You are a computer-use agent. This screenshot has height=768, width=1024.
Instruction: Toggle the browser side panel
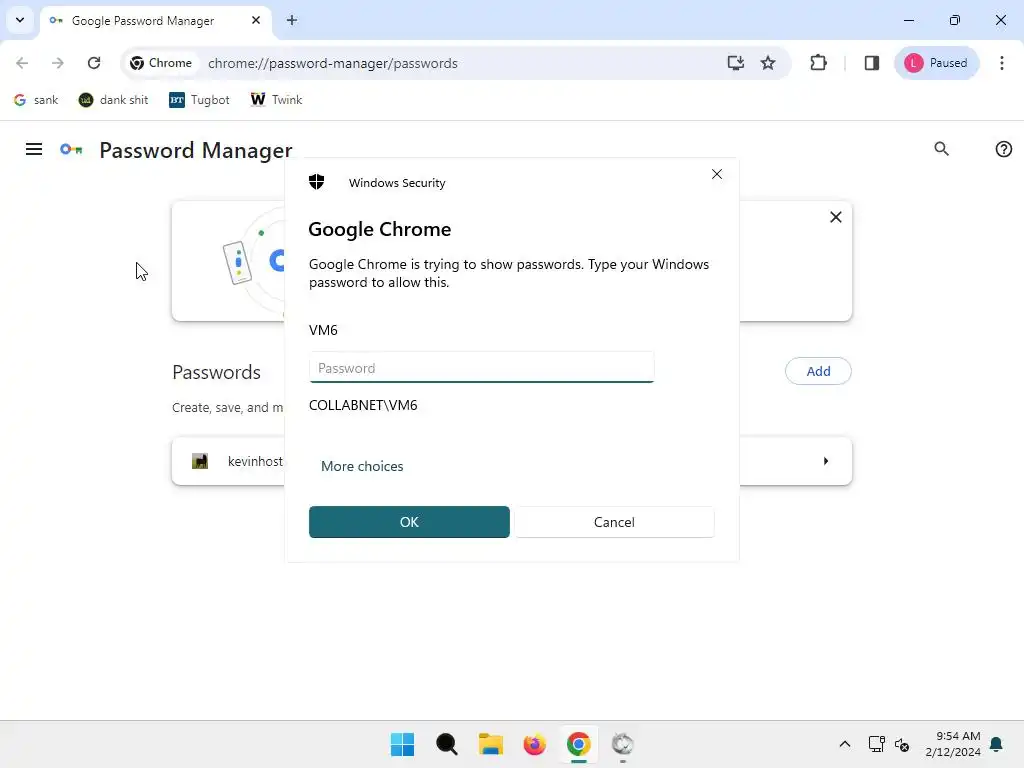point(871,63)
